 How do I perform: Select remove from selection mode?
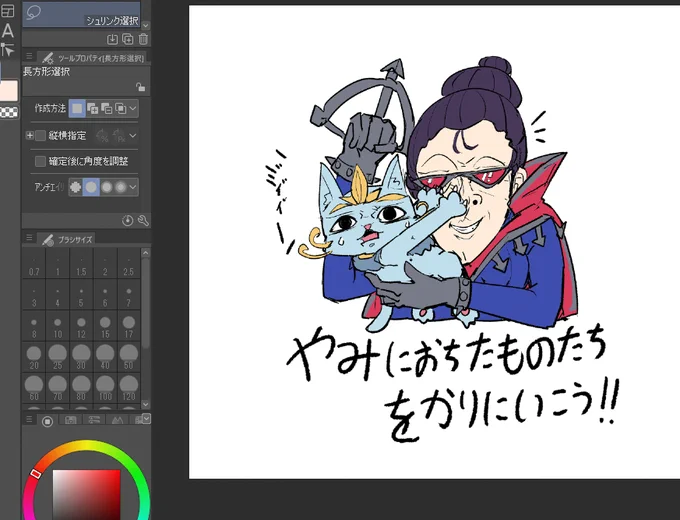(106, 108)
